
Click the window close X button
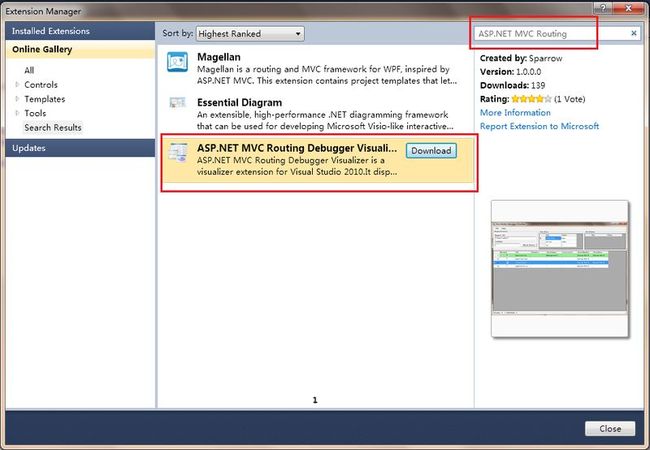click(x=628, y=8)
